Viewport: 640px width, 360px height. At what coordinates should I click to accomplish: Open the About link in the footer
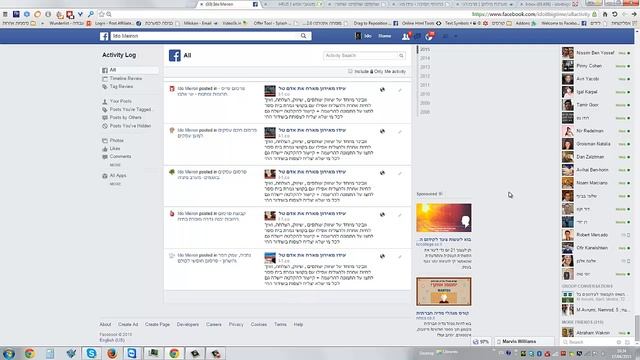105,324
